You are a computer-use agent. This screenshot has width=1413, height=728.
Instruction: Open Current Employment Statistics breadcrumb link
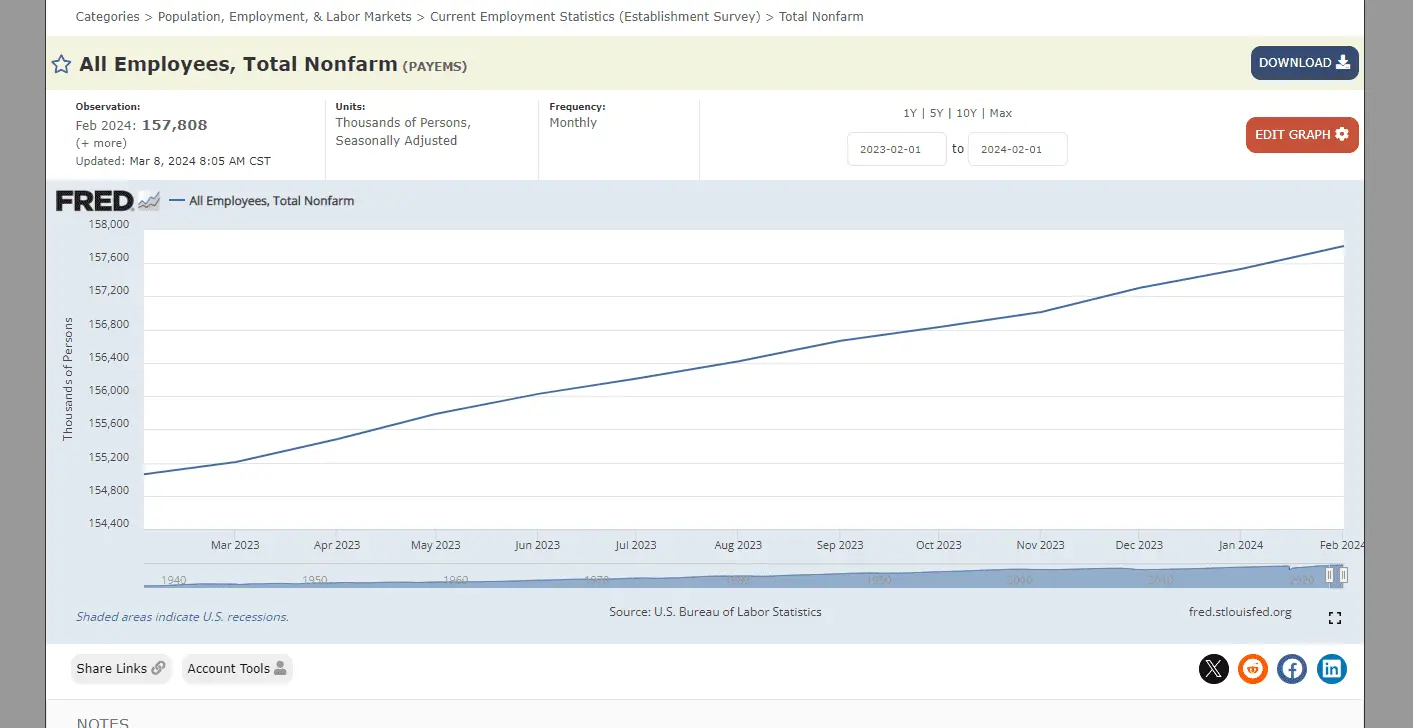(595, 17)
